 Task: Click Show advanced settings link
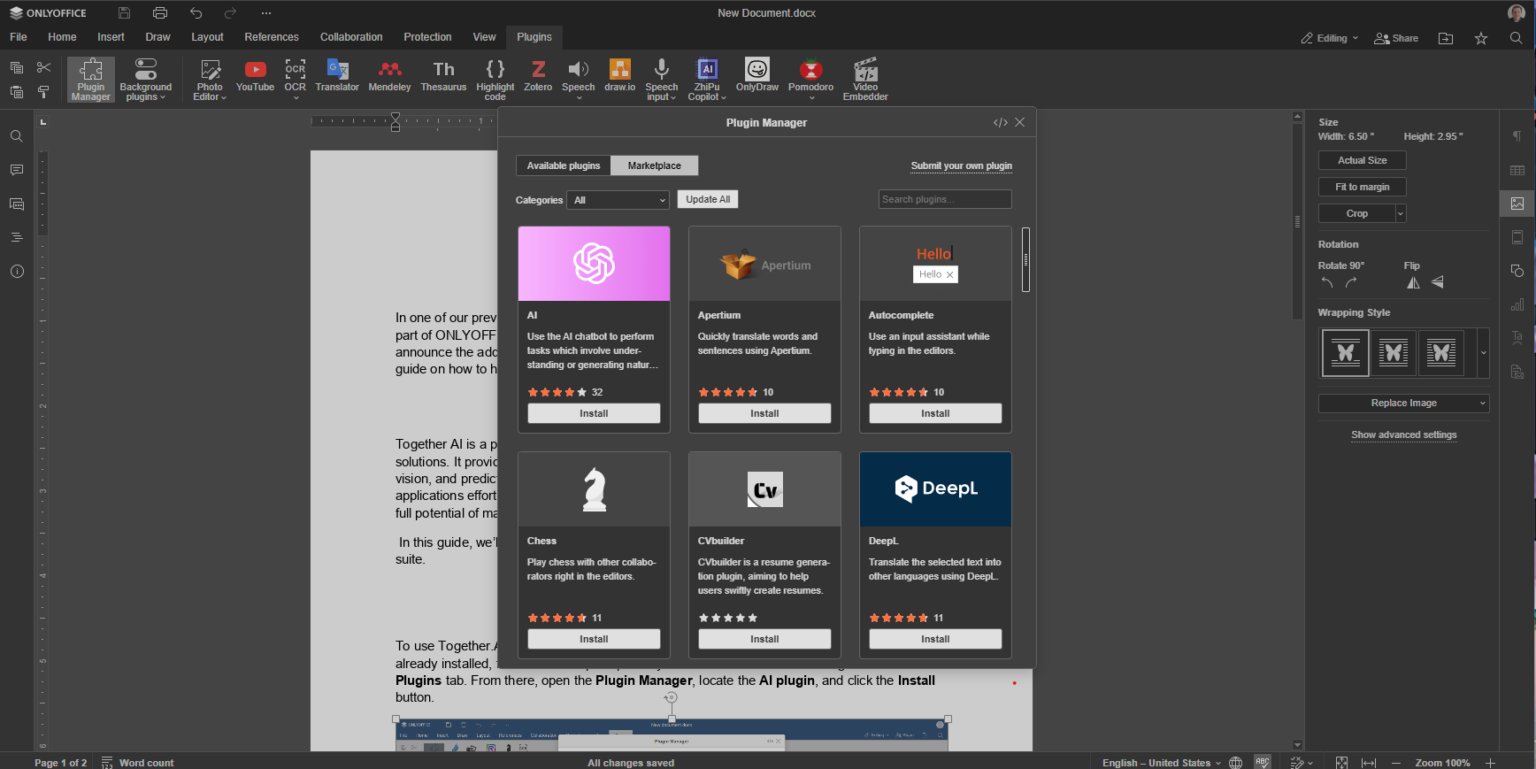tap(1404, 435)
